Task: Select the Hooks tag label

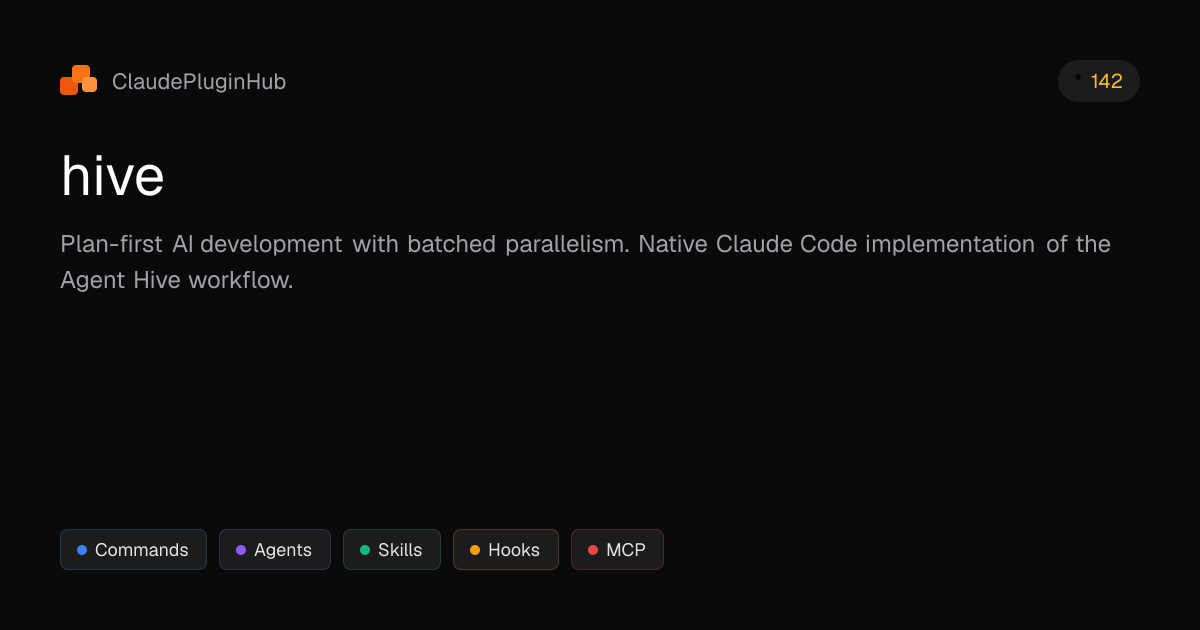Action: pos(514,550)
